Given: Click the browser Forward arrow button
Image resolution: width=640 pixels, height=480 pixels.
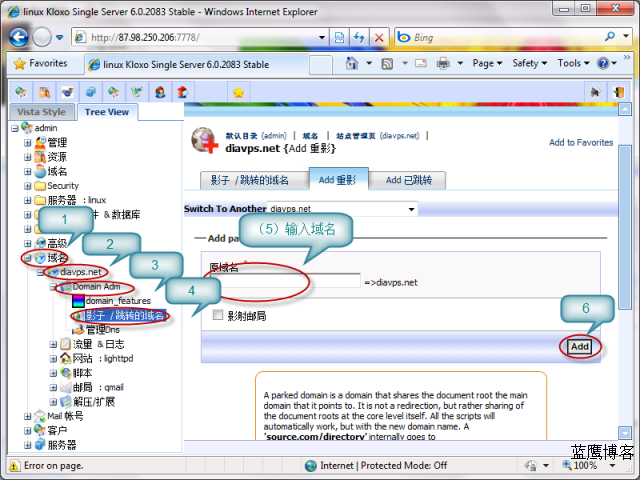Looking at the screenshot, I should (42, 38).
